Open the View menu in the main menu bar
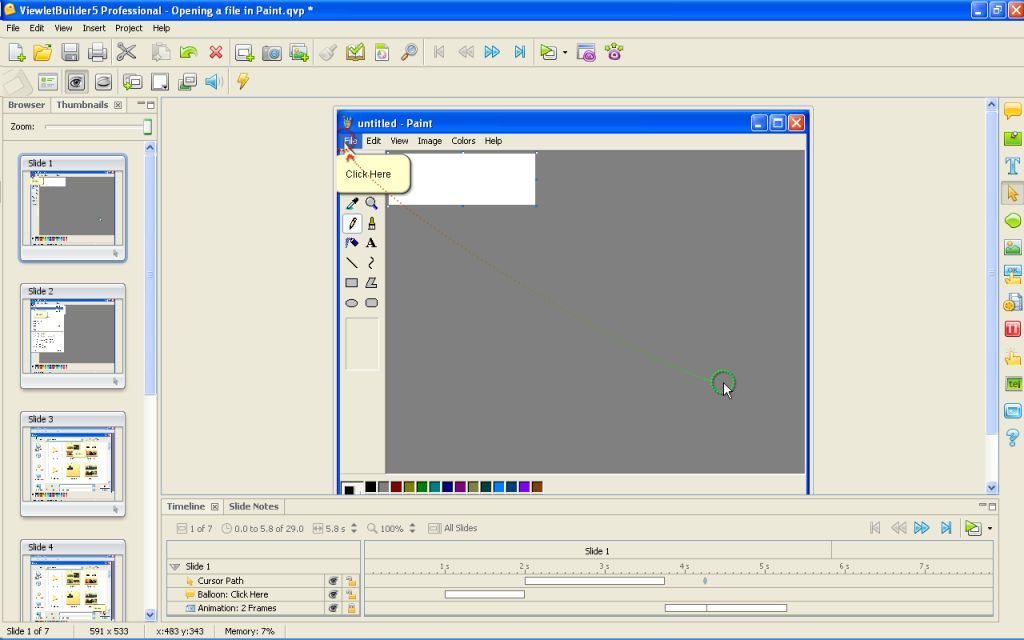Viewport: 1024px width, 640px height. pyautogui.click(x=63, y=28)
